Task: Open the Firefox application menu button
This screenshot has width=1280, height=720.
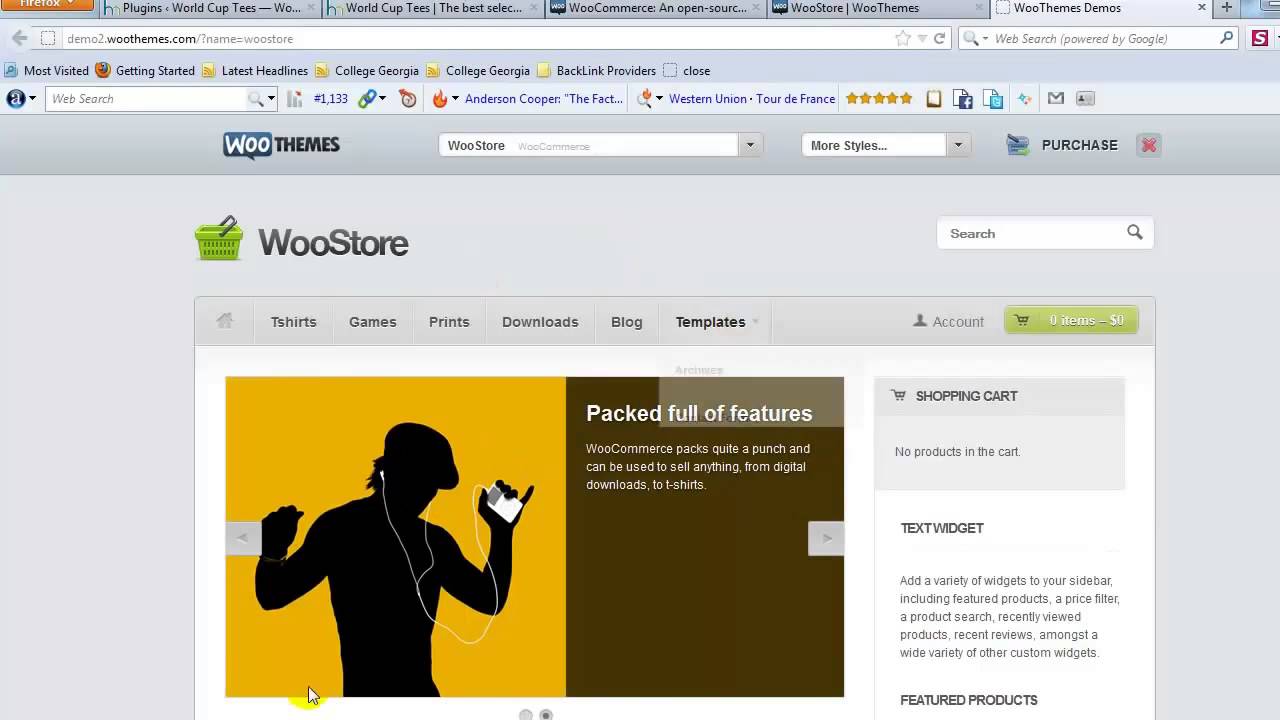Action: 47,5
